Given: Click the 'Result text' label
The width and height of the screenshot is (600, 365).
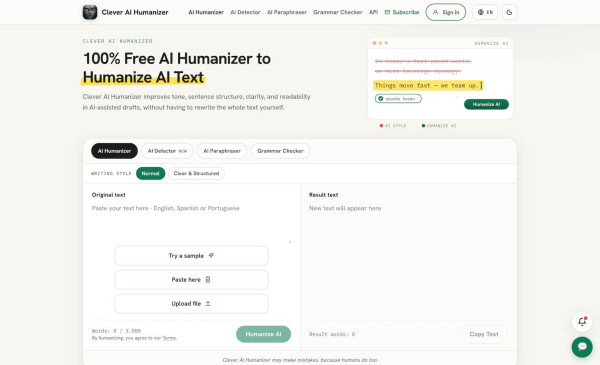Looking at the screenshot, I should [x=323, y=195].
